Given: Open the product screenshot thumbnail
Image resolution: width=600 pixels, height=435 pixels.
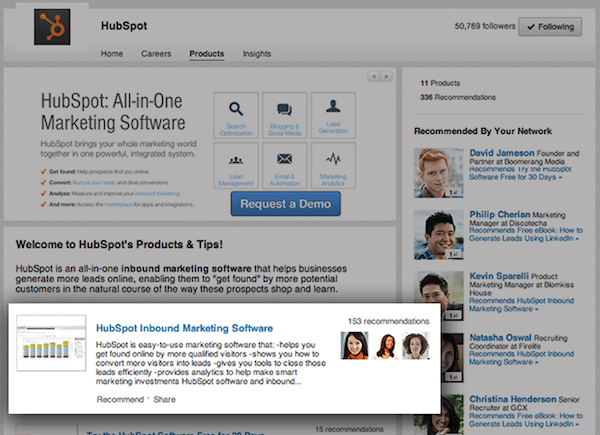Looking at the screenshot, I should (51, 343).
